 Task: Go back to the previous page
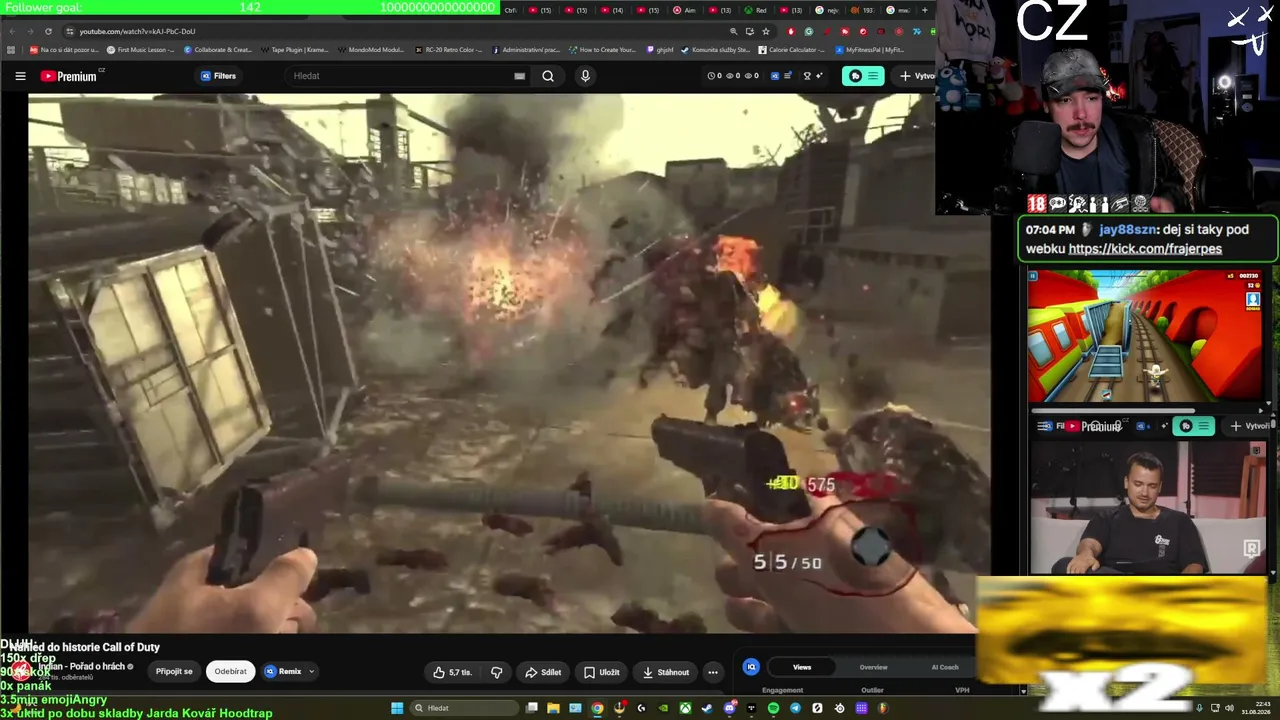point(12,31)
